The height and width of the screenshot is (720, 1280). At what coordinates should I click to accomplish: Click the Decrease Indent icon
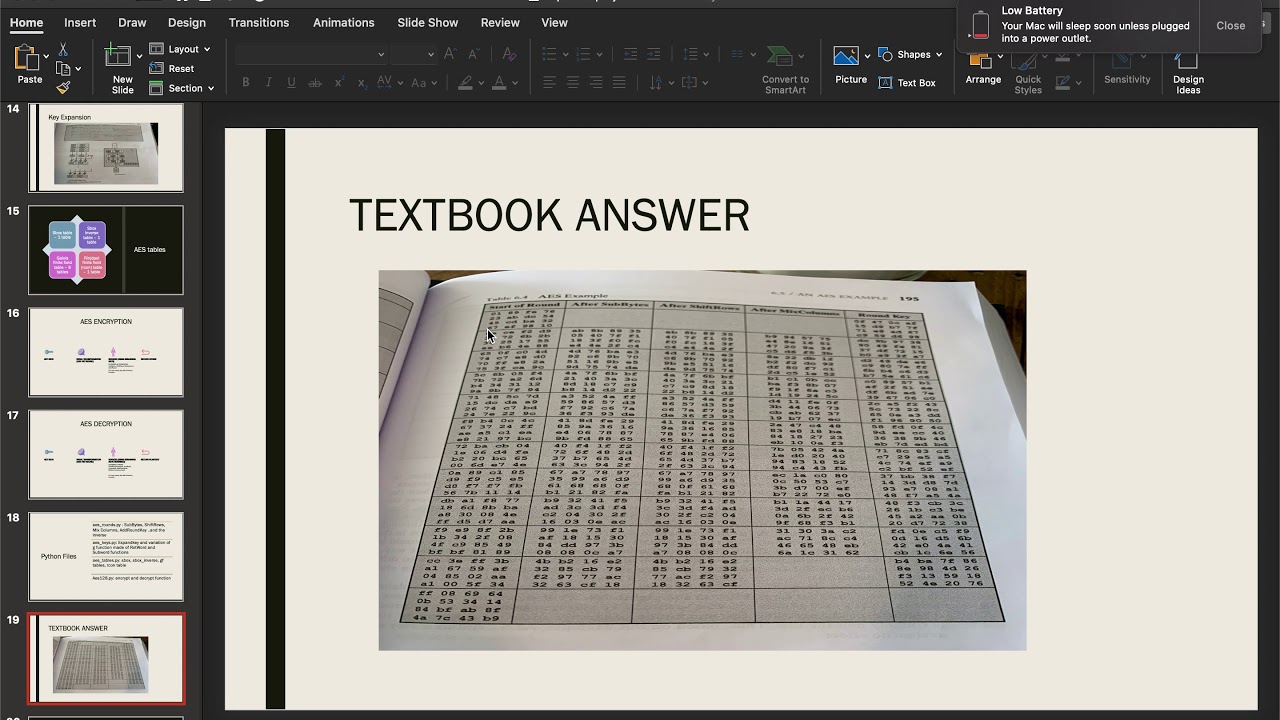[630, 54]
